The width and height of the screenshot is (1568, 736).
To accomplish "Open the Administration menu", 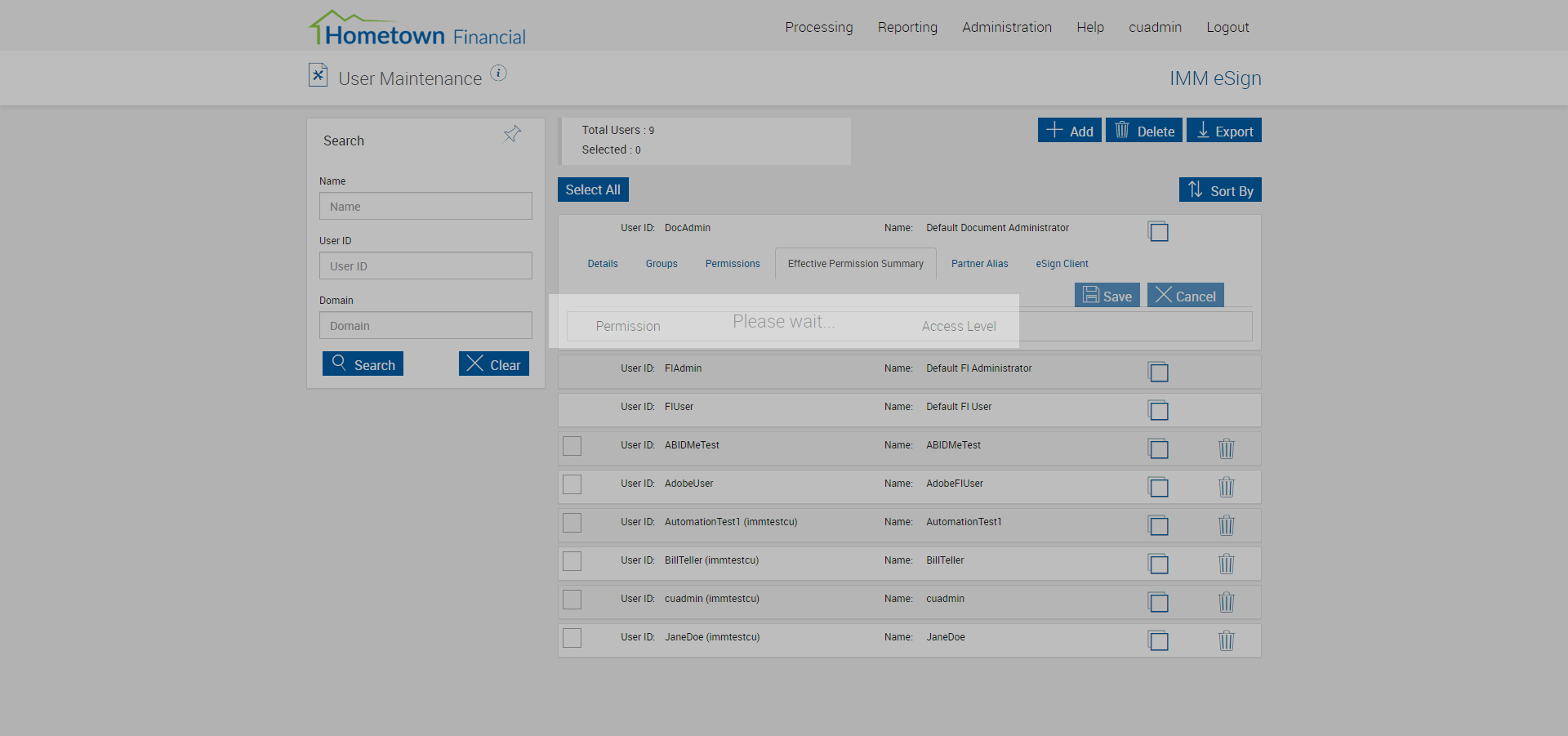I will 1006,27.
